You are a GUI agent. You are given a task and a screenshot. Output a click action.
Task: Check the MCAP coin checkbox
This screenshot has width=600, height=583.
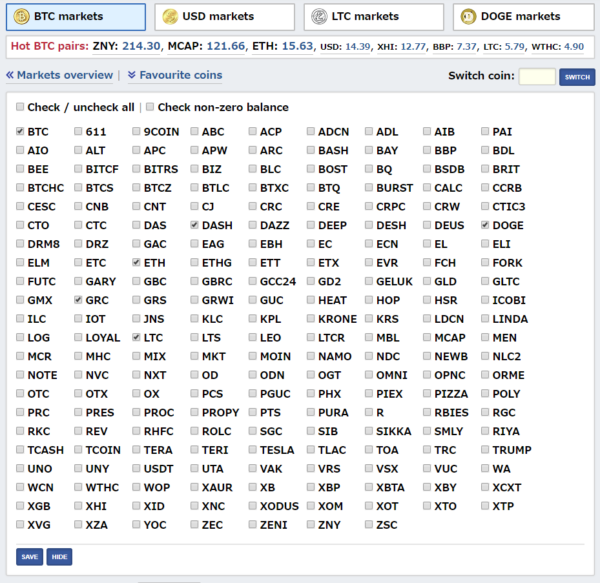tap(427, 337)
